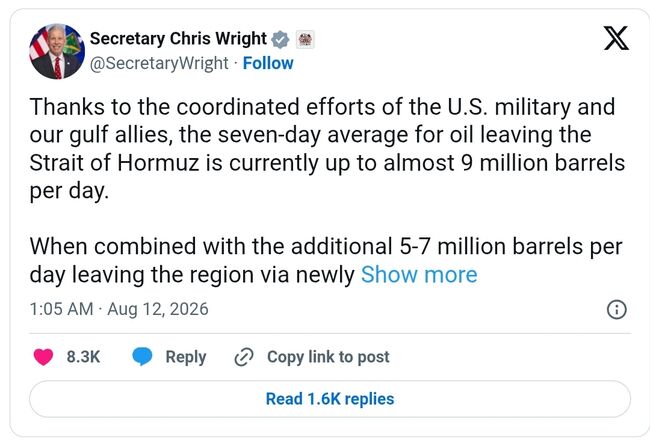
Task: Click the @SecretaryWright handle
Action: 159,63
